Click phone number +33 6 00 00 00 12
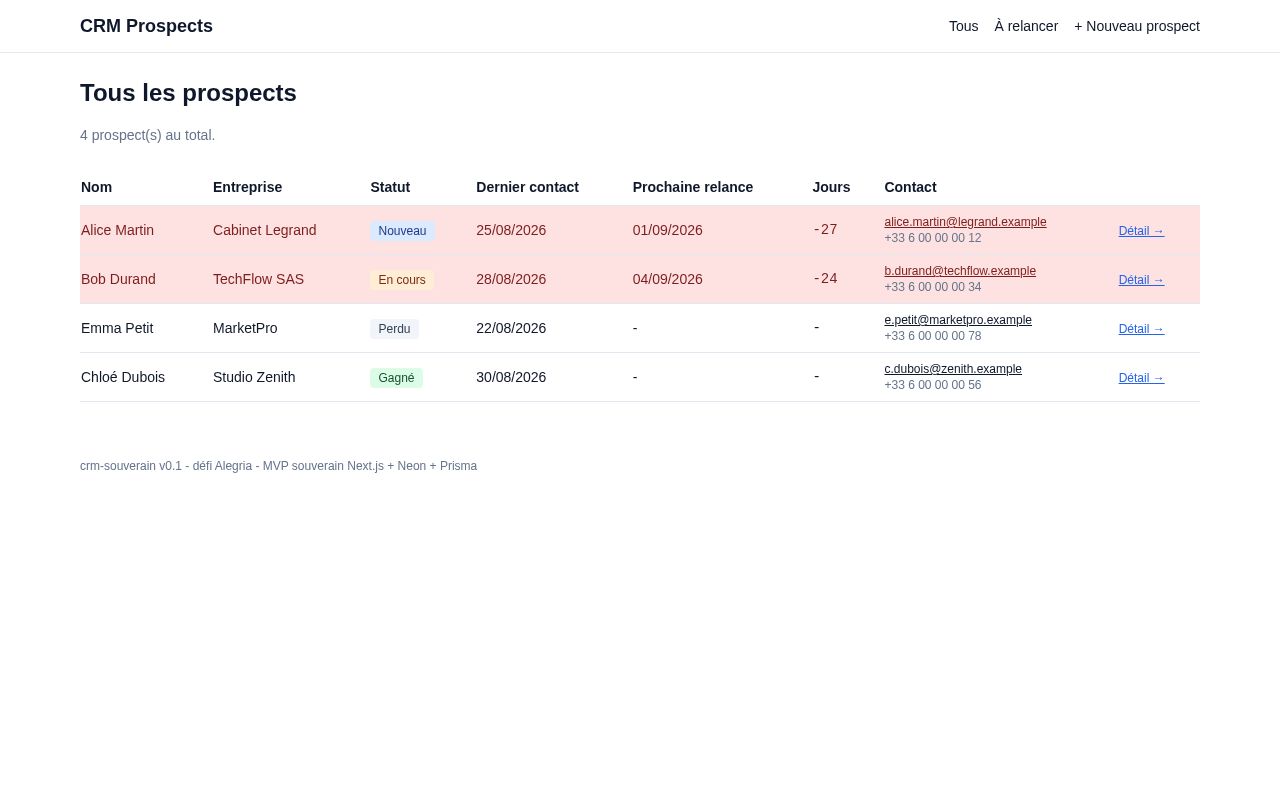The width and height of the screenshot is (1280, 800). (x=933, y=238)
